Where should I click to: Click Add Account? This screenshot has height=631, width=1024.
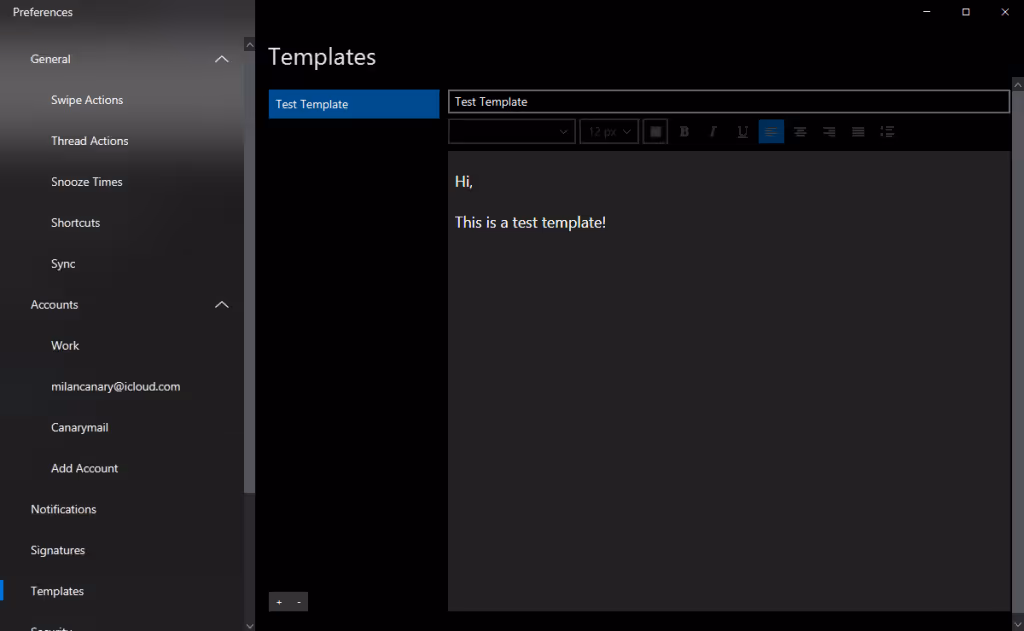coord(85,468)
